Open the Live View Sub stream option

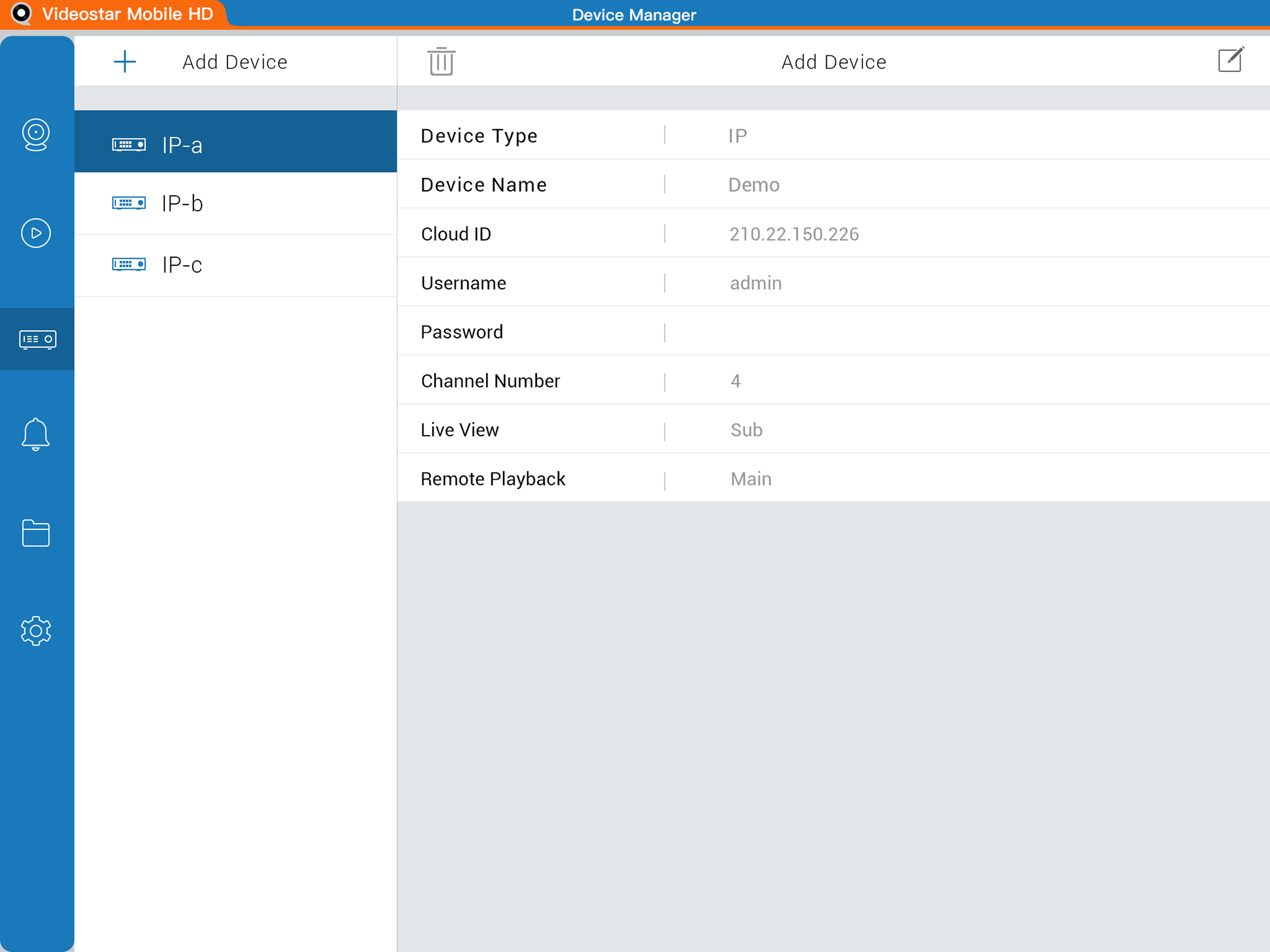746,430
